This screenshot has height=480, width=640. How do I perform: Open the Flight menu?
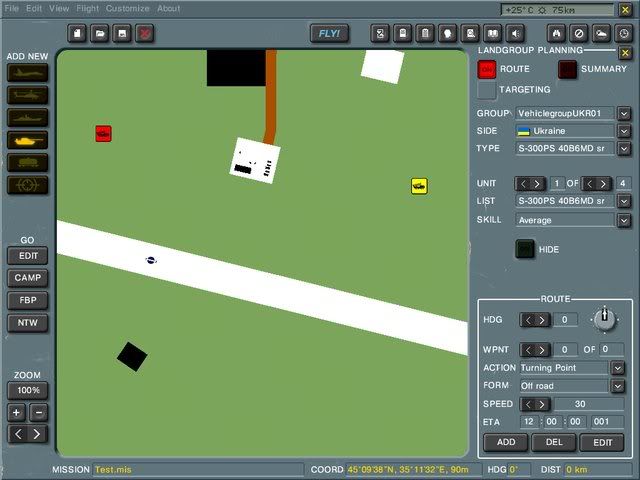point(88,8)
